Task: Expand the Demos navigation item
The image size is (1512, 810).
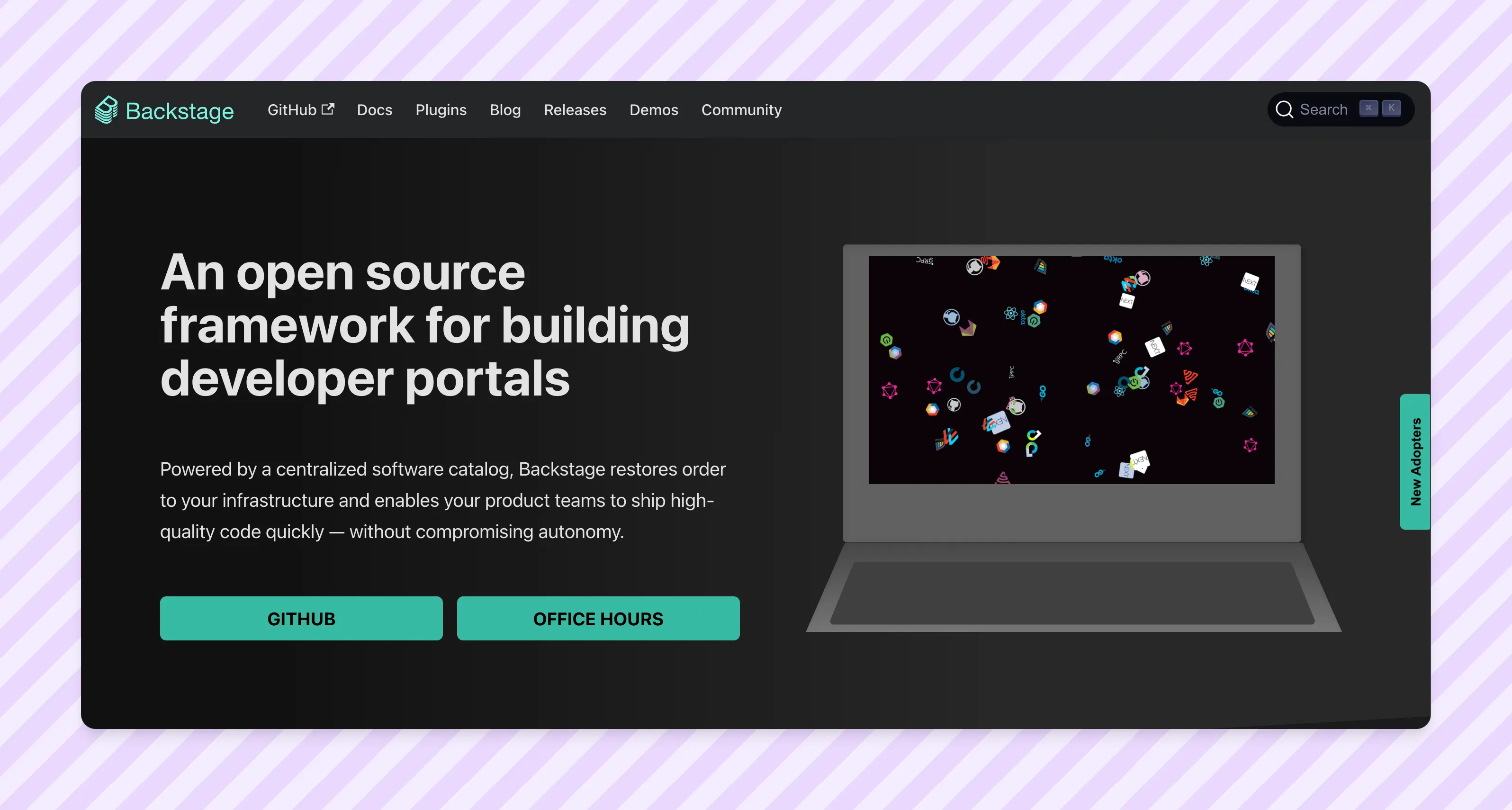Action: point(654,110)
